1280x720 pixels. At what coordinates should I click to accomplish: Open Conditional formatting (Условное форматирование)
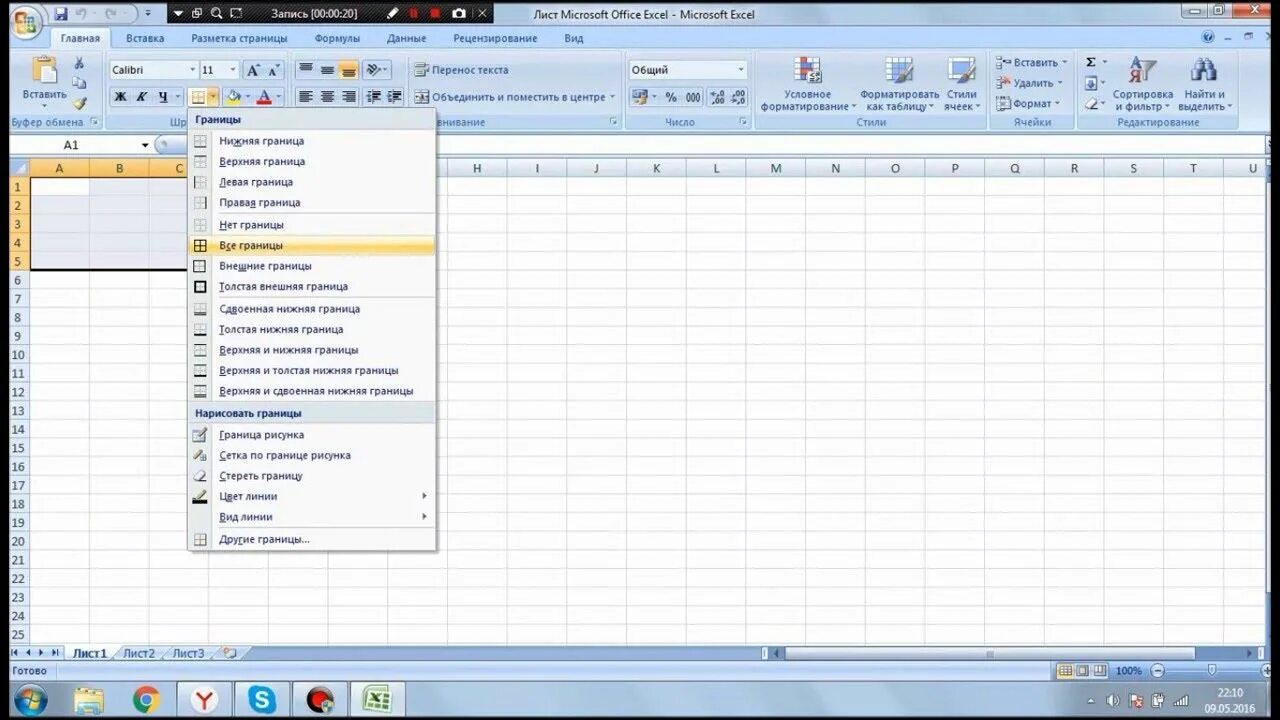(808, 83)
